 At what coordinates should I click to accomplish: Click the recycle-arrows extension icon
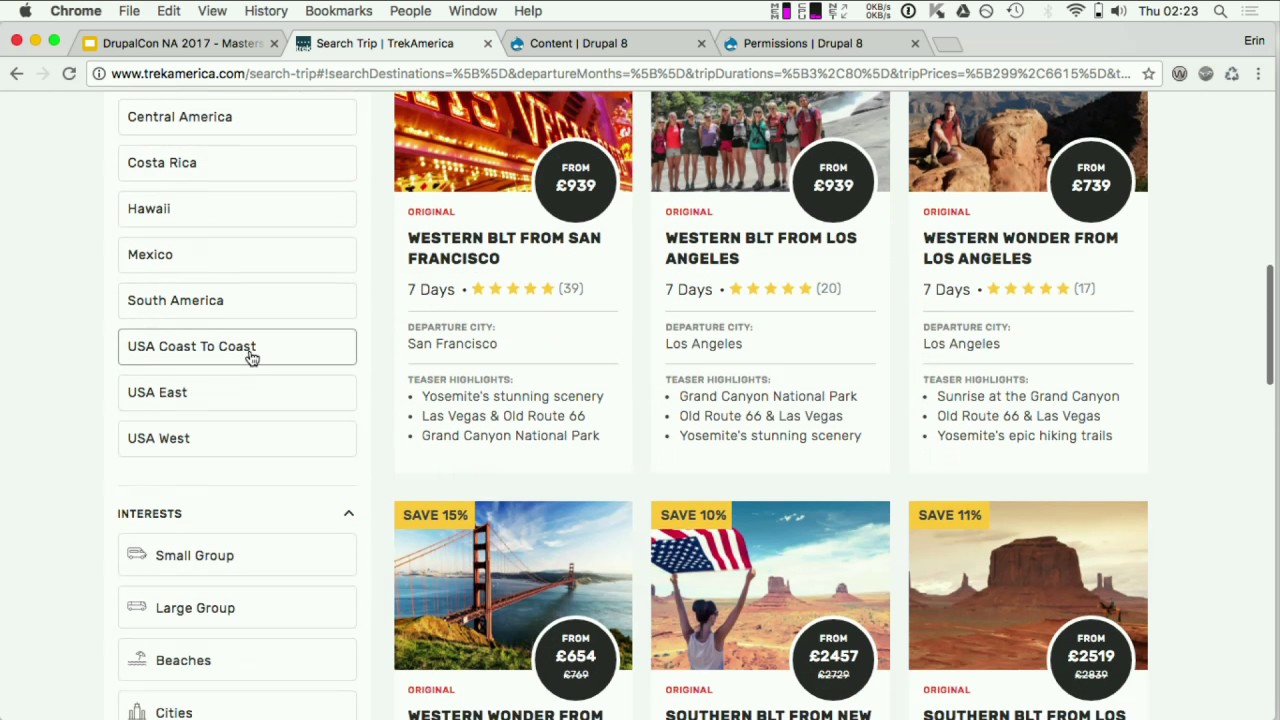click(x=1232, y=73)
